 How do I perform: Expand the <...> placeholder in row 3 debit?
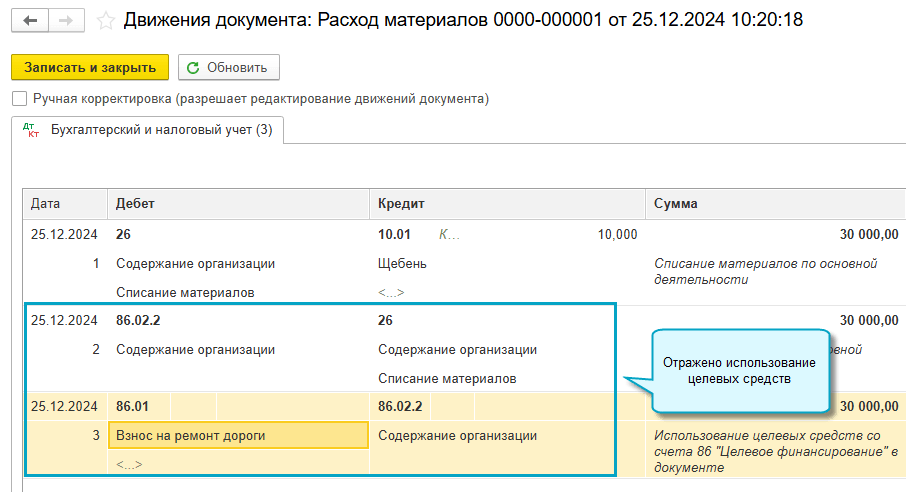click(129, 465)
